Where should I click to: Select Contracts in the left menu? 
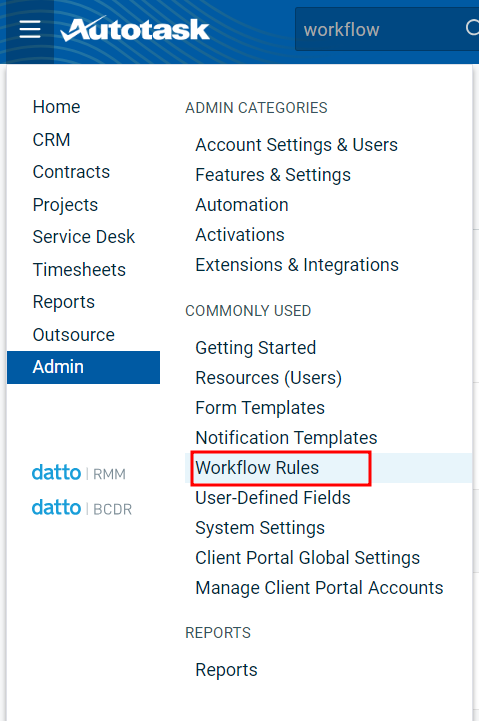click(71, 172)
